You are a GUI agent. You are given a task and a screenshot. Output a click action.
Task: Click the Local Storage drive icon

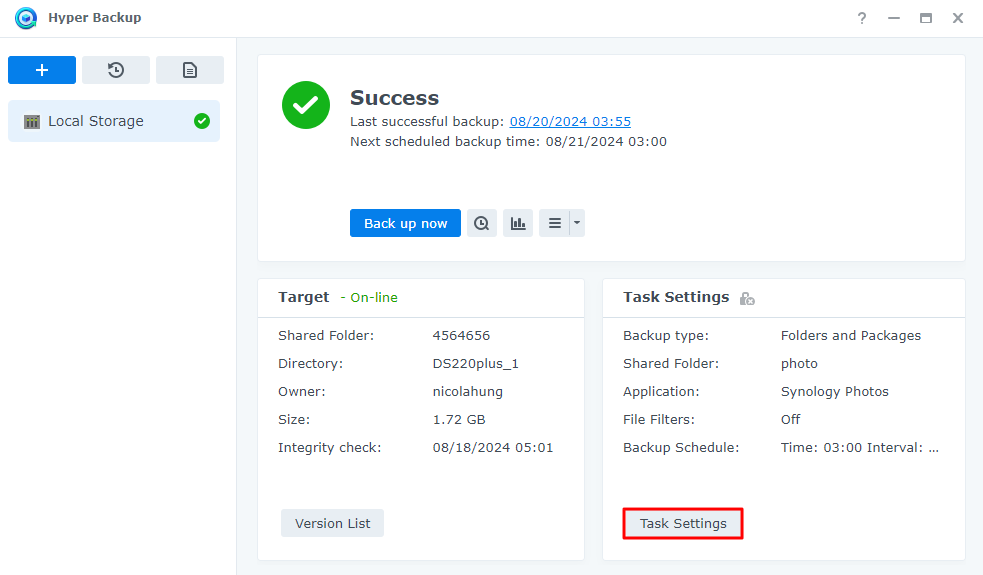point(32,122)
